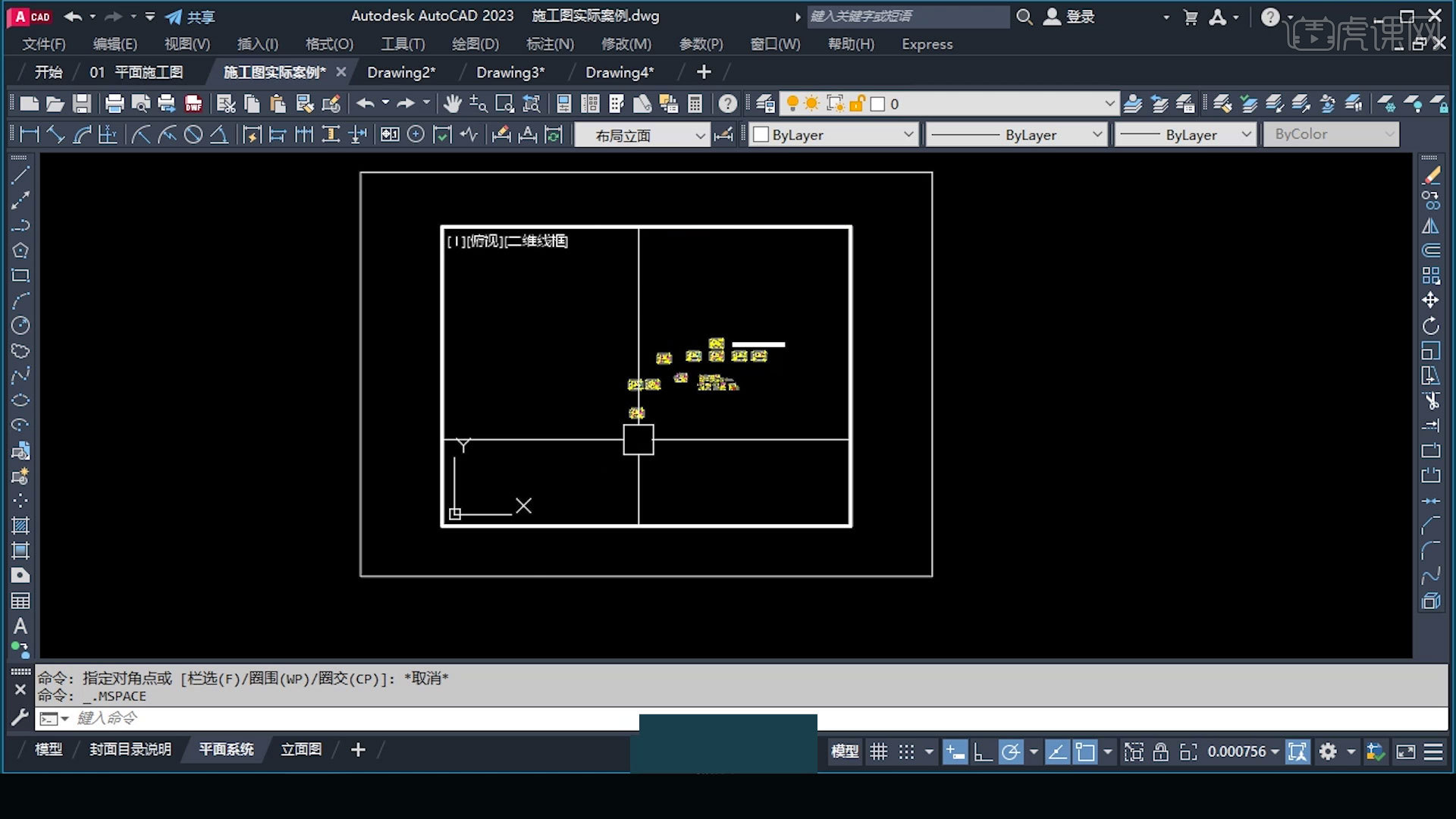
Task: Open the 标注(N) menu
Action: pos(550,44)
